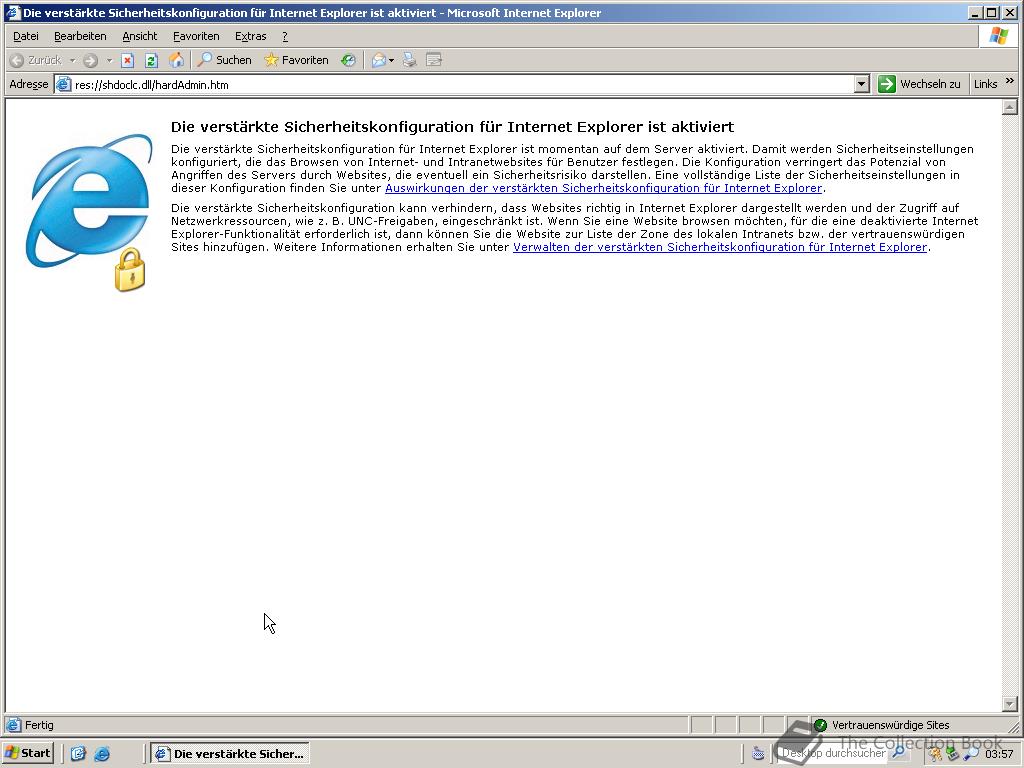Click the Home page house icon
The image size is (1024, 768).
coord(176,61)
